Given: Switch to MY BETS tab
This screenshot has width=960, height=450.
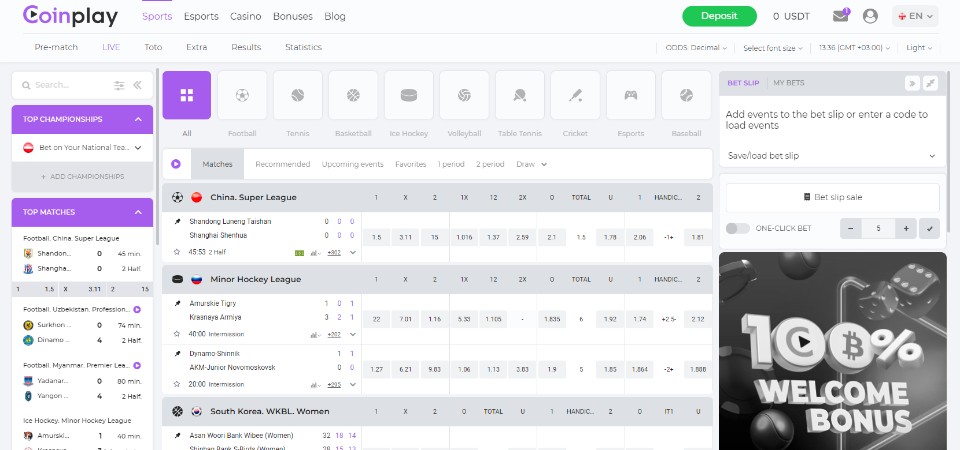Looking at the screenshot, I should pyautogui.click(x=789, y=83).
